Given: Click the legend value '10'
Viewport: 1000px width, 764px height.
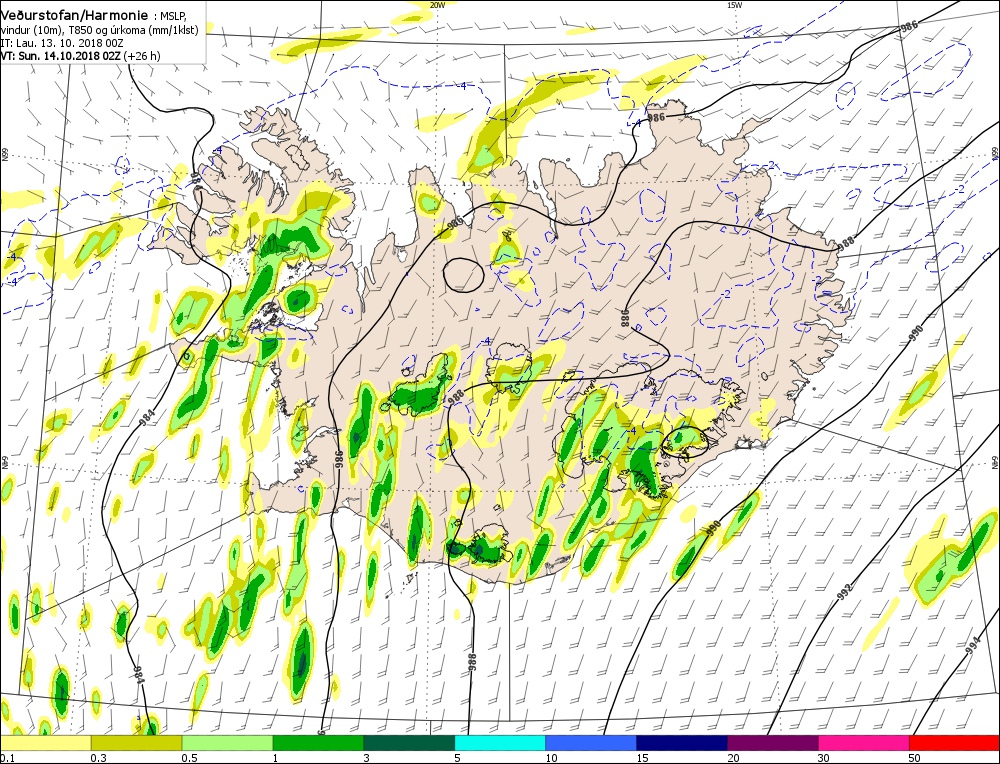Looking at the screenshot, I should pos(552,758).
